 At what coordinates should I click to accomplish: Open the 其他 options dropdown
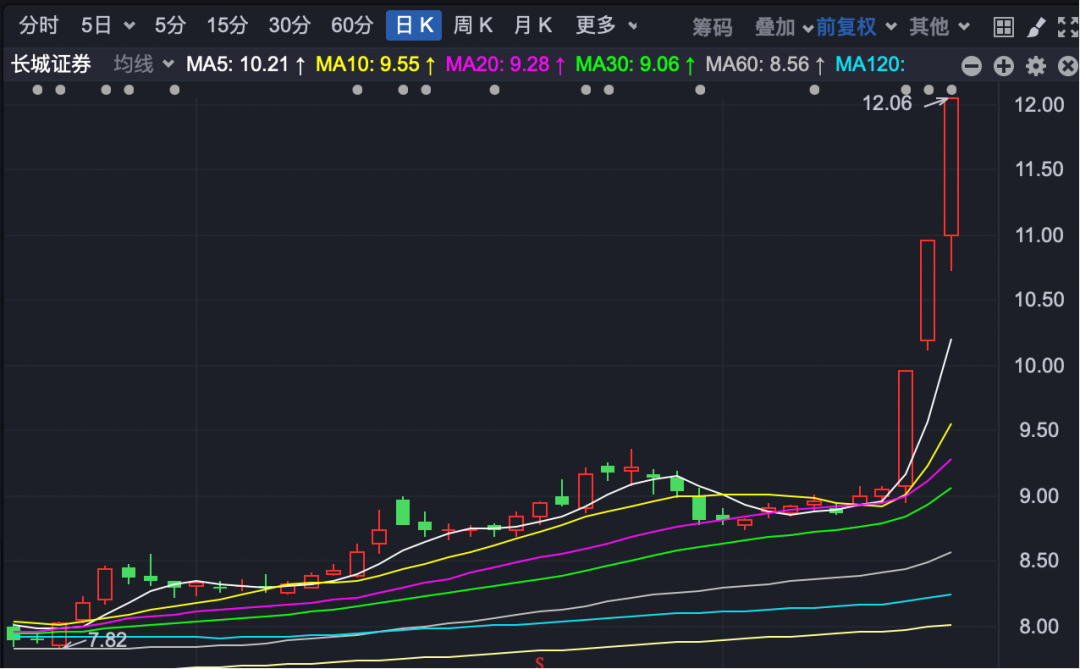[x=939, y=26]
